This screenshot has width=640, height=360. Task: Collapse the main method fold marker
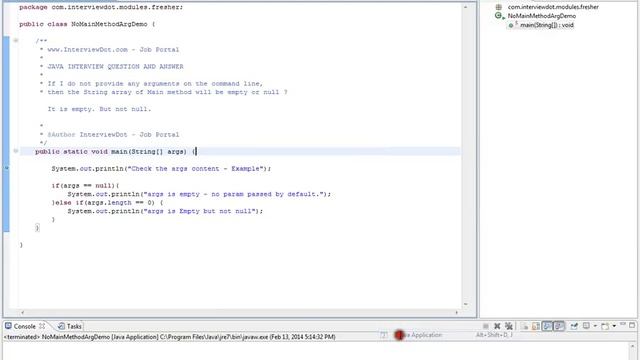pos(16,151)
